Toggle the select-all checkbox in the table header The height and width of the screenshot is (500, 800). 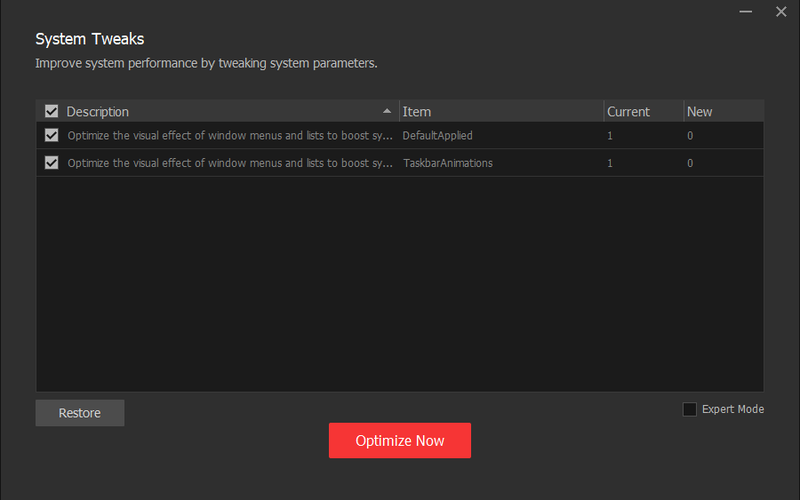(52, 112)
